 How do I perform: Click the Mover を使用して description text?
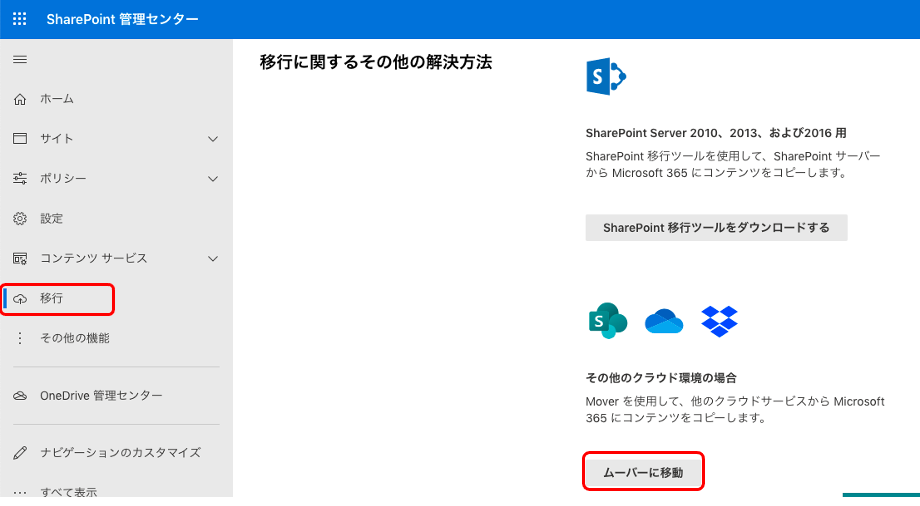(735, 410)
